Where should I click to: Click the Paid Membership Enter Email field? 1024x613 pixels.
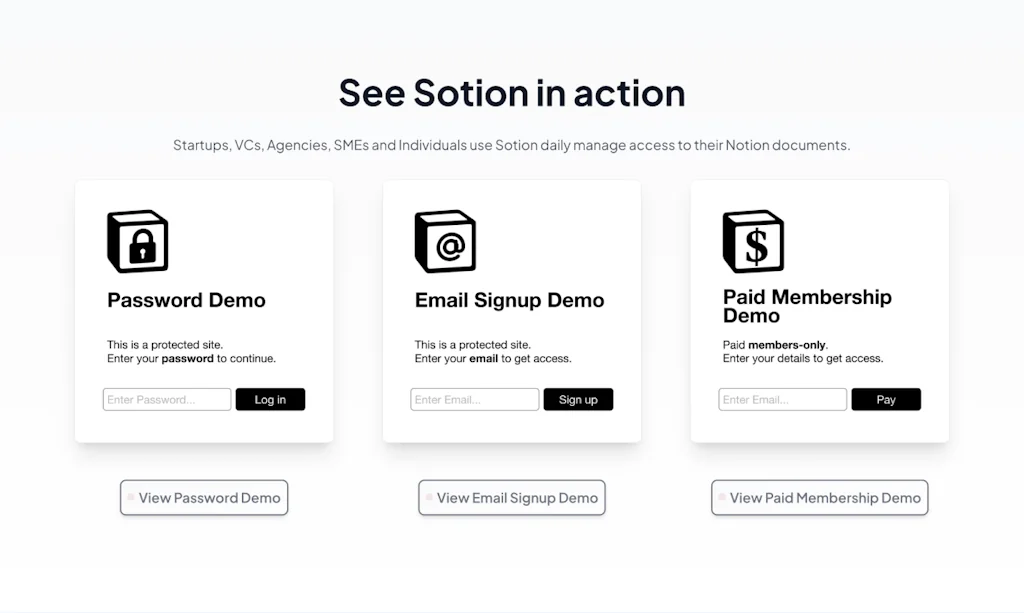782,400
